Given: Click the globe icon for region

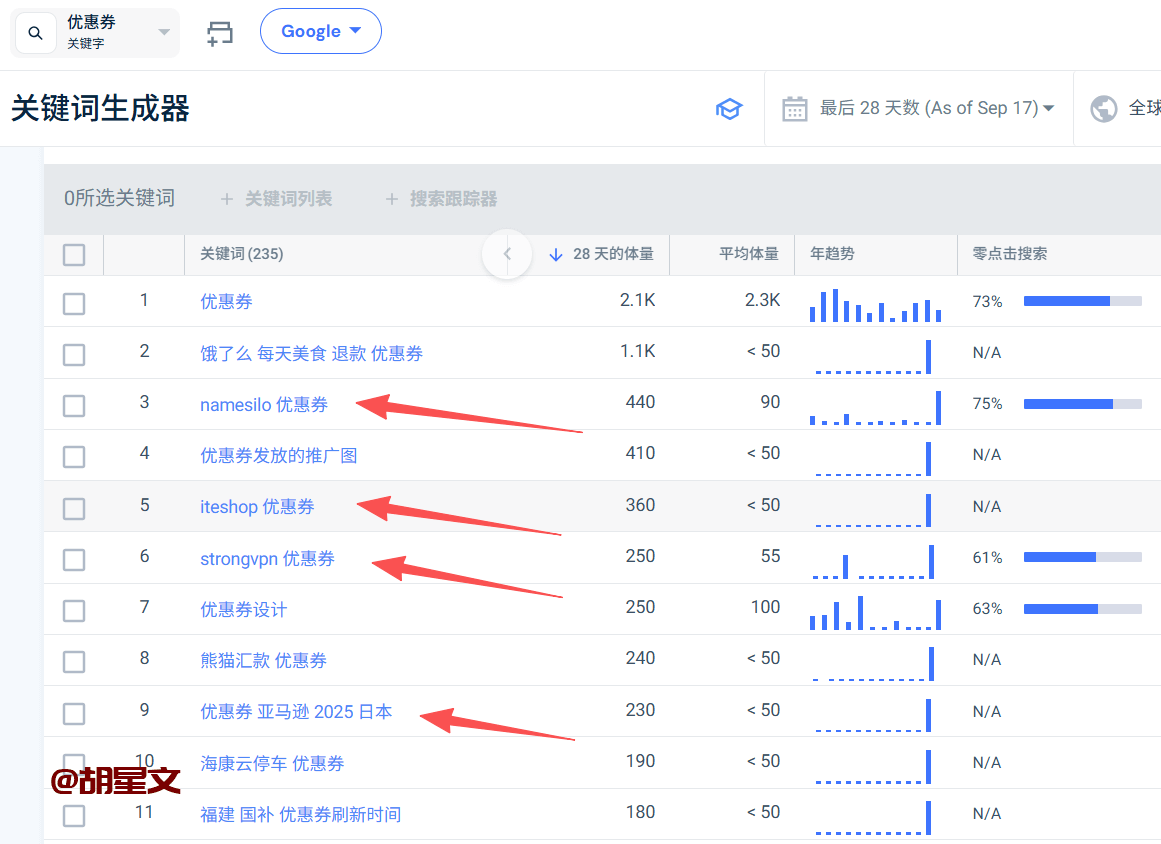Looking at the screenshot, I should 1103,109.
